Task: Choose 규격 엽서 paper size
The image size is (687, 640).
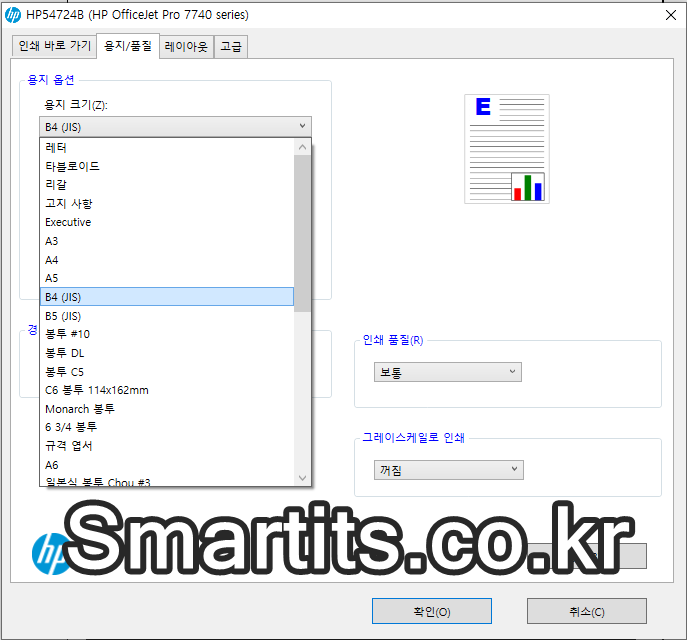Action: click(167, 446)
